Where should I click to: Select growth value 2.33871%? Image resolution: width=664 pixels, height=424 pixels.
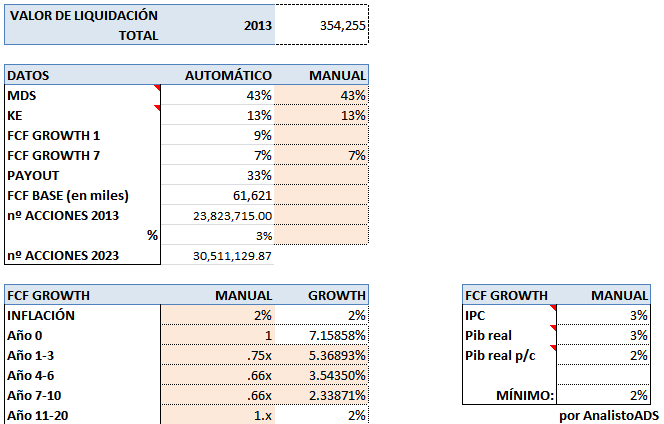[x=322, y=395]
